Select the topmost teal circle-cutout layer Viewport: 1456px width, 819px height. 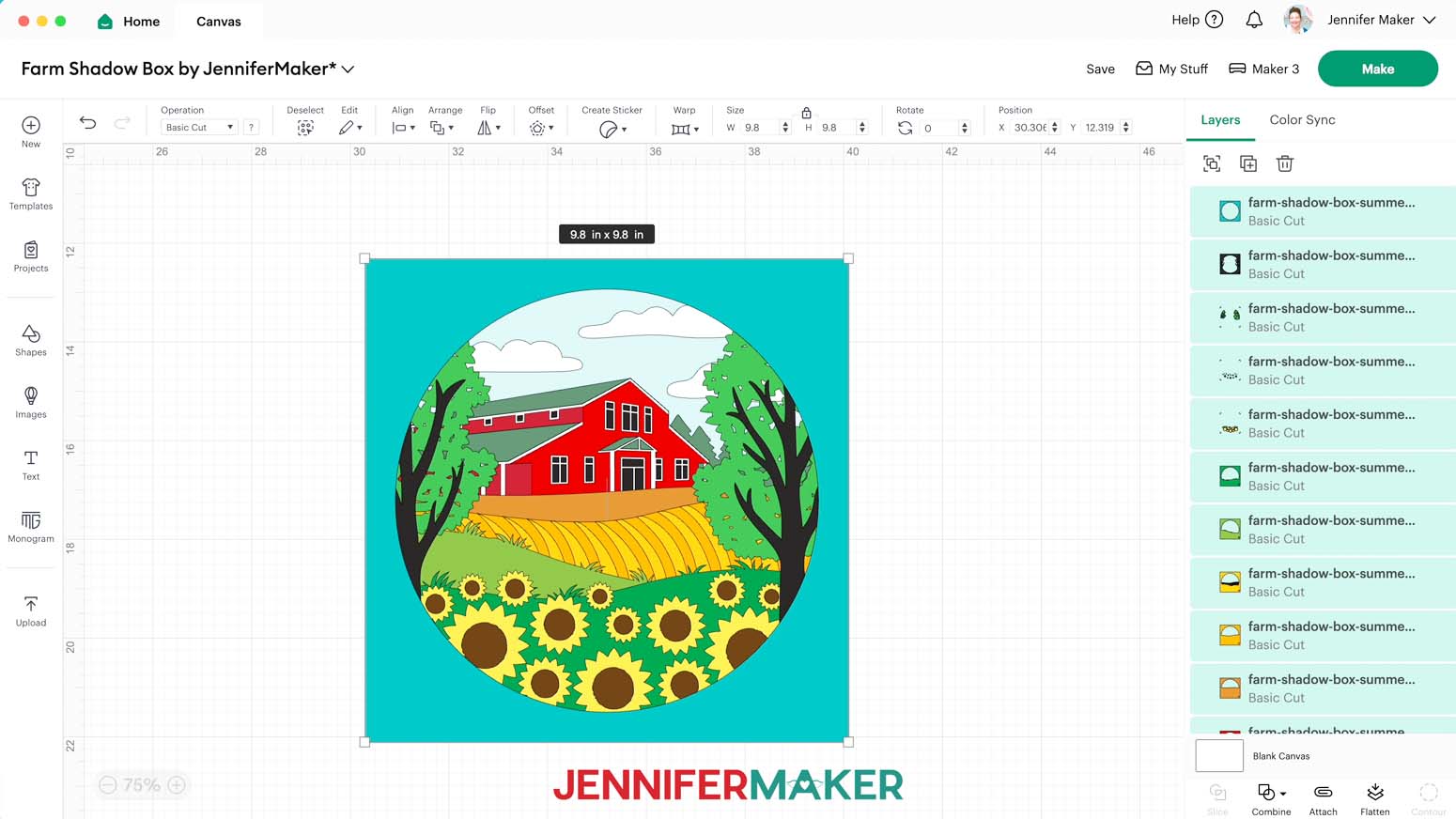coord(1323,211)
